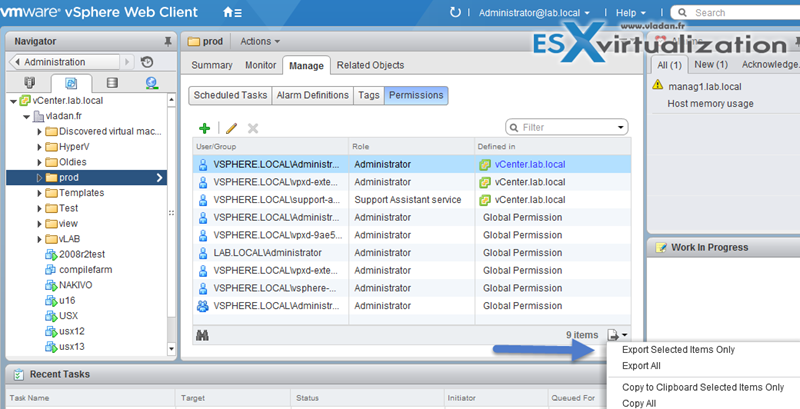Open the Help dropdown menu
Viewport: 800px width, 409px height.
[630, 13]
